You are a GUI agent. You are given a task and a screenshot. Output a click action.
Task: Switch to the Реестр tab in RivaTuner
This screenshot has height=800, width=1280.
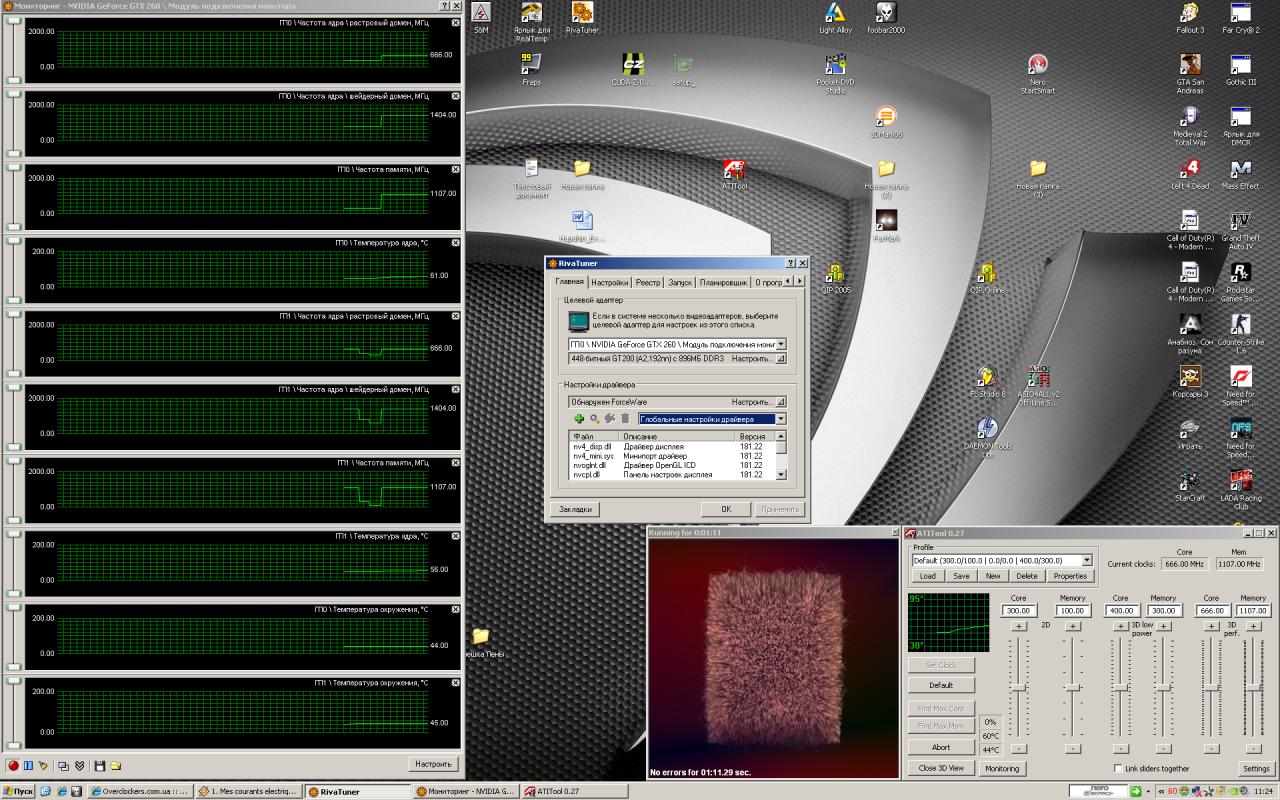tap(648, 283)
